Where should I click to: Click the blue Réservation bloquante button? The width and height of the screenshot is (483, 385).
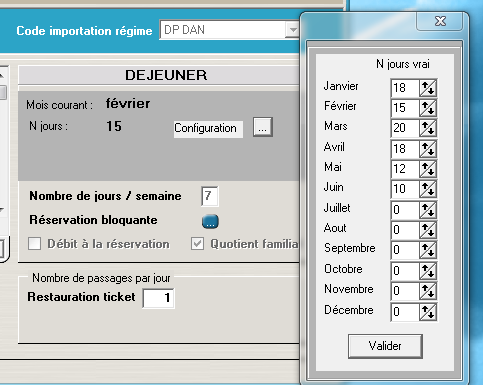[x=210, y=221]
